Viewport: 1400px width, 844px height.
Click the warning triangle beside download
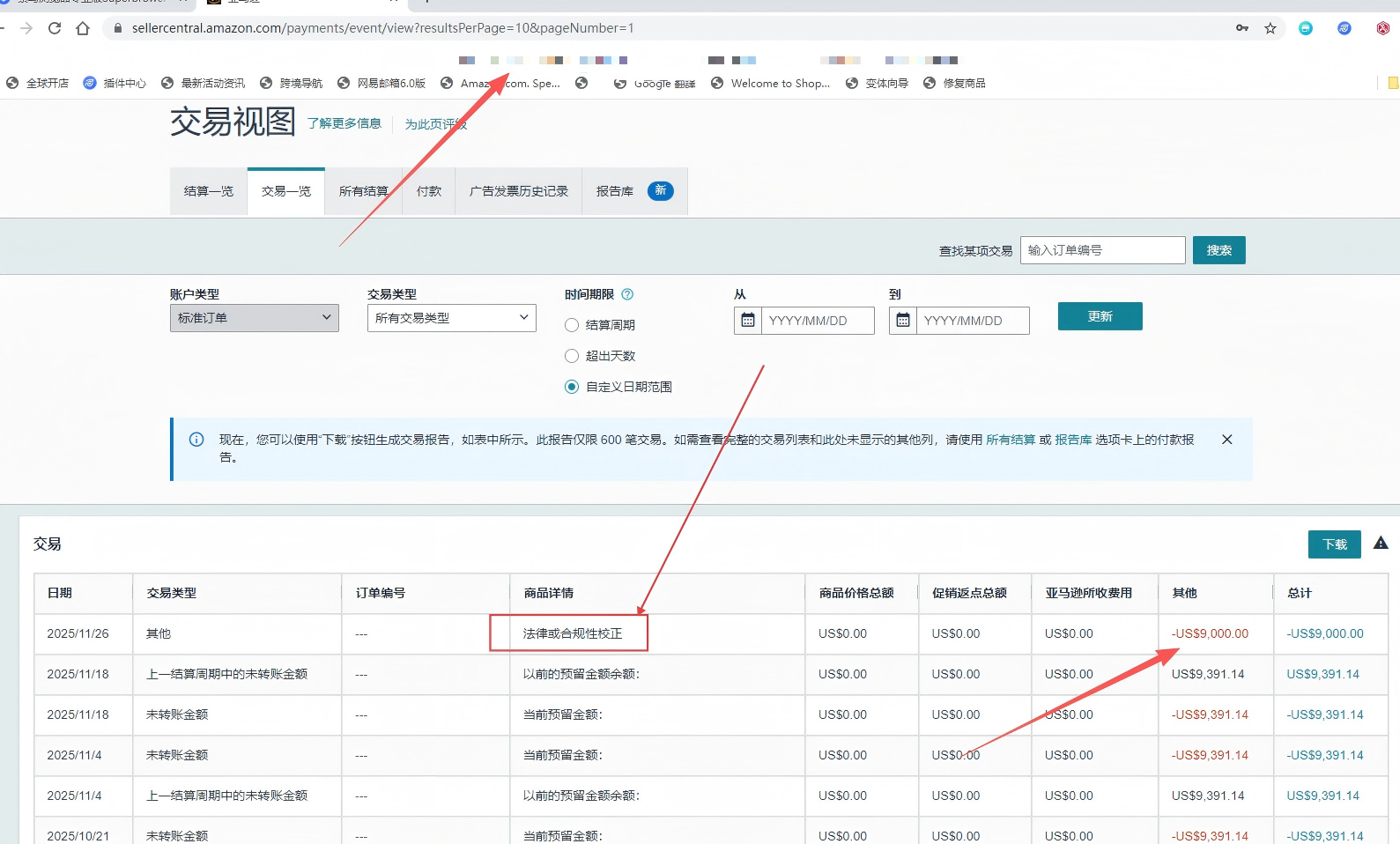(1381, 544)
